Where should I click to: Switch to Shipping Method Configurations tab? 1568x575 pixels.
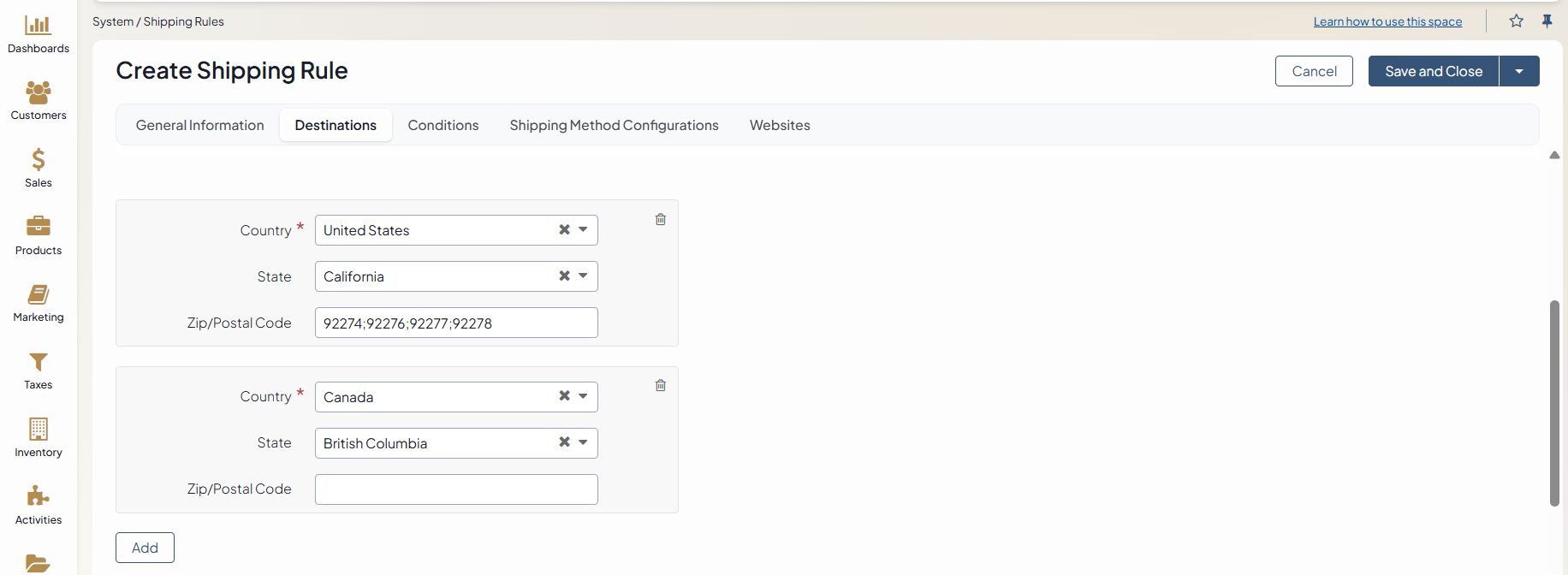[614, 125]
